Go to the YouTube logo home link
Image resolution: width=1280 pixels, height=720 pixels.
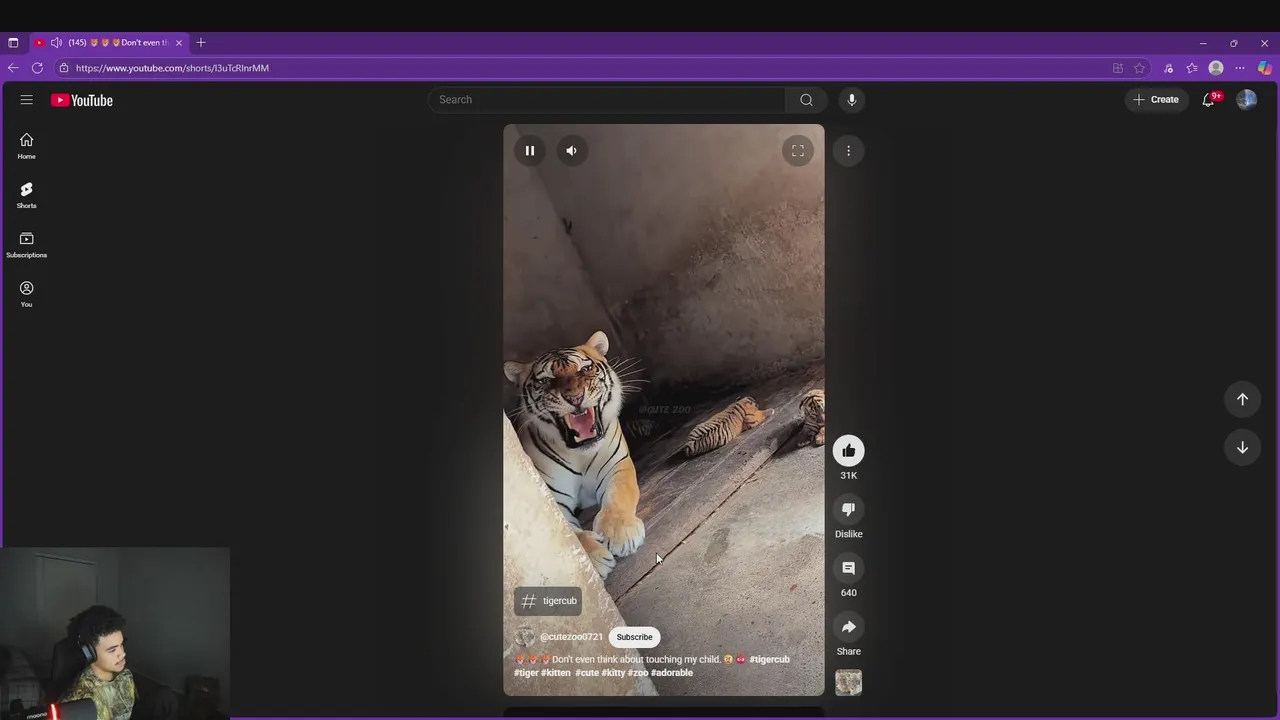(82, 100)
